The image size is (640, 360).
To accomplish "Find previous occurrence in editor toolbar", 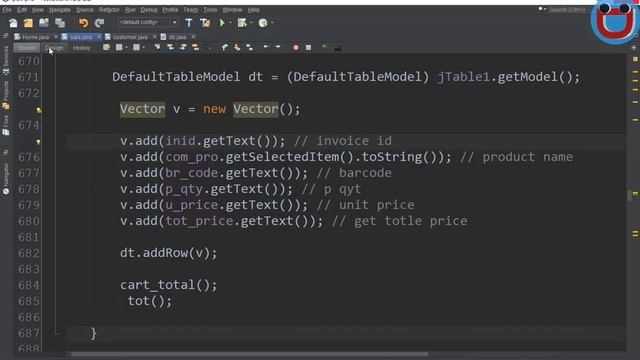I will (x=170, y=48).
